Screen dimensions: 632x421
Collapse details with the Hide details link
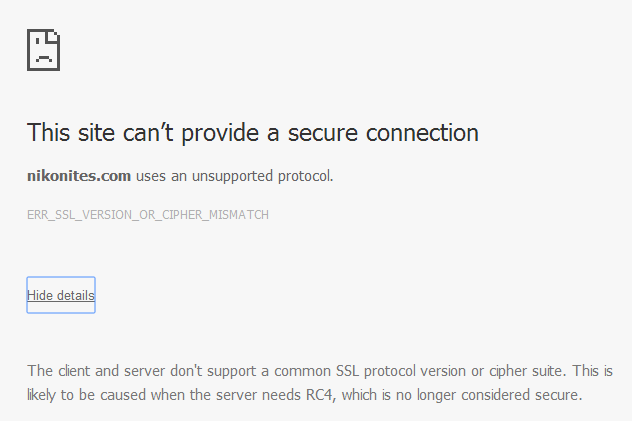coord(61,295)
